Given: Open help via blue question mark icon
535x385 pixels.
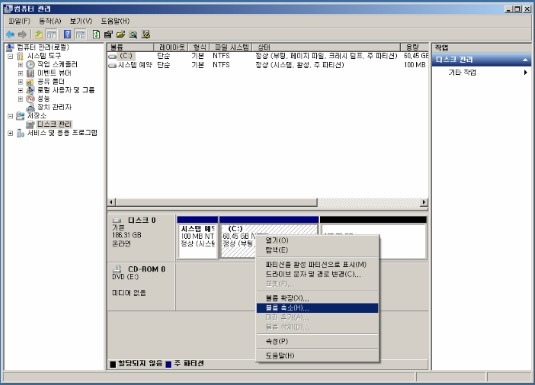Looking at the screenshot, I should click(68, 34).
